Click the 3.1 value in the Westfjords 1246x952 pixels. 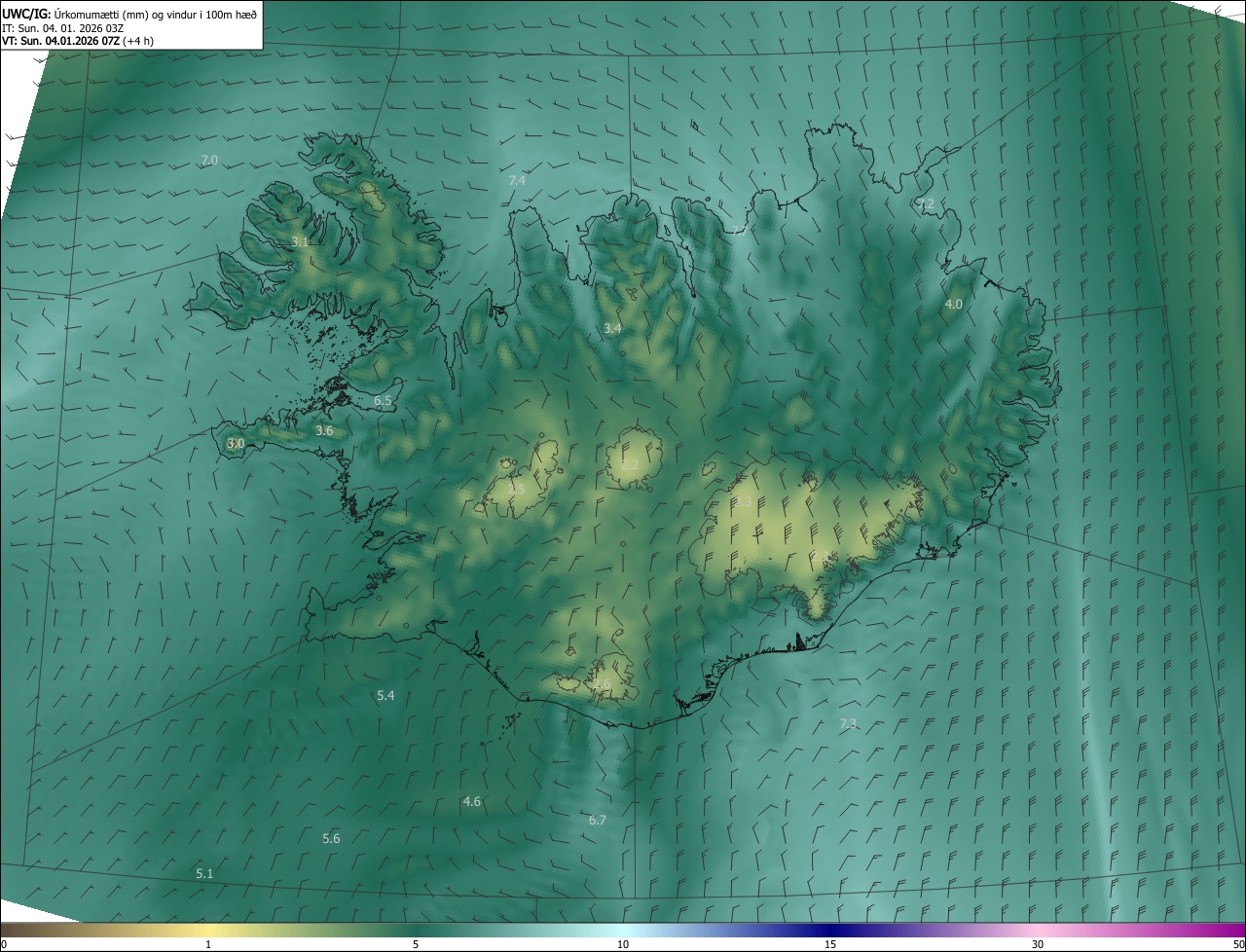(300, 241)
